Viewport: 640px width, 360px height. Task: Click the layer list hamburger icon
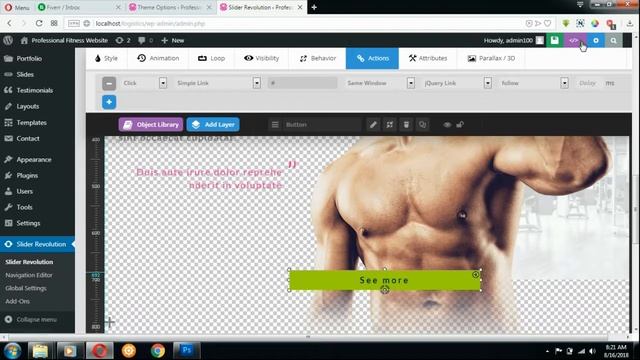[275, 124]
